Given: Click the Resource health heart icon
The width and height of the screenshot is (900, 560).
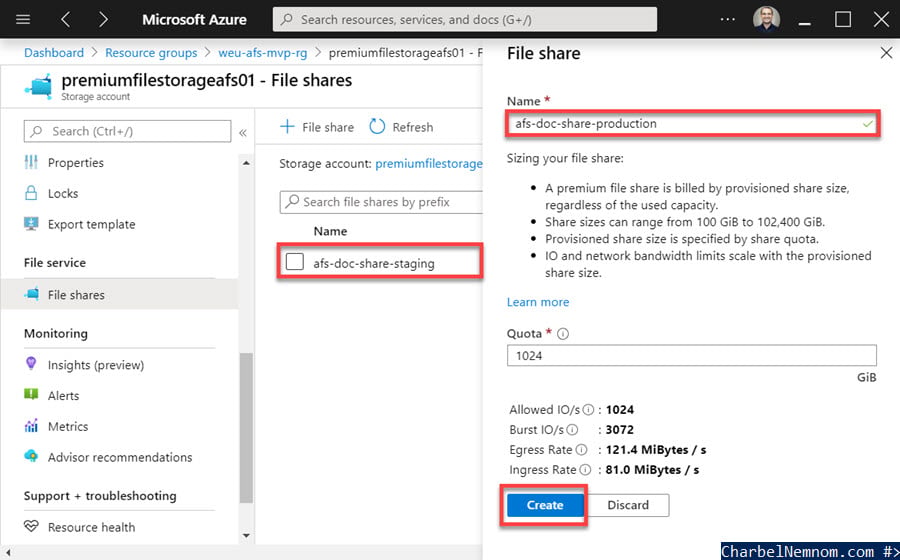Looking at the screenshot, I should 31,526.
